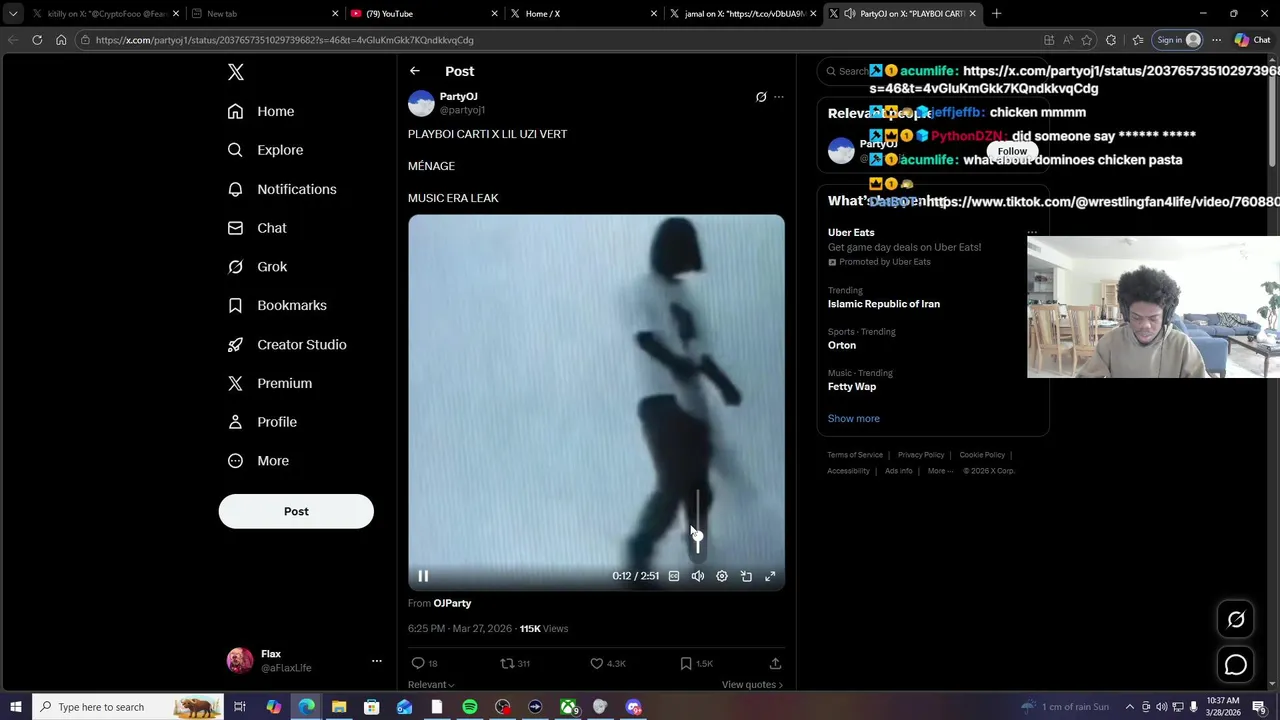The image size is (1280, 720).
Task: Open the Windows notification center
Action: point(1259,707)
